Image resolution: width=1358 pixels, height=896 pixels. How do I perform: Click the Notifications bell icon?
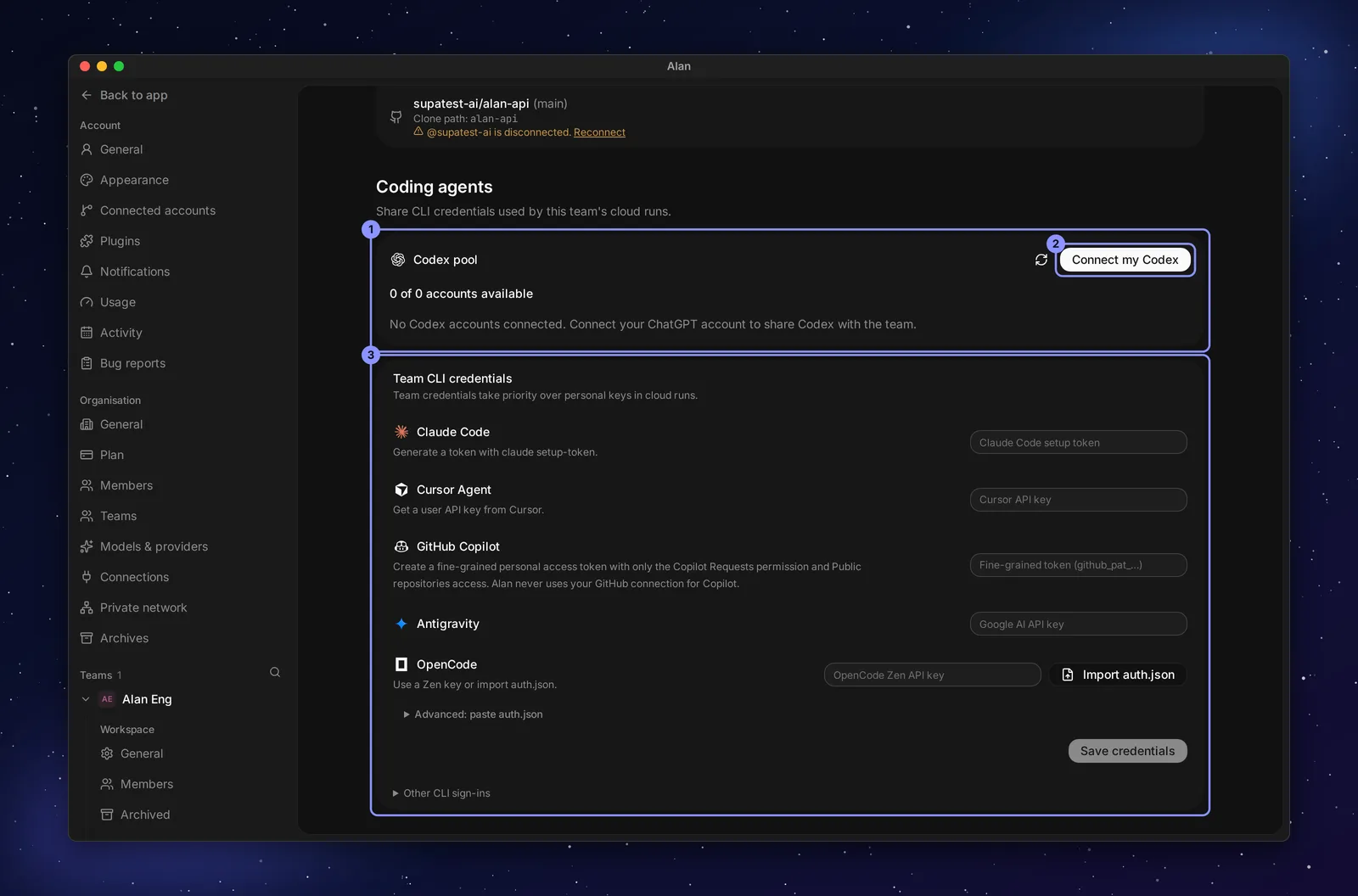87,272
